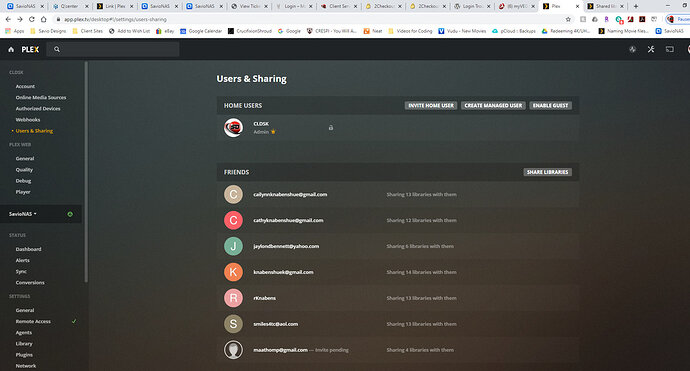Open the activity indicator icon
Image resolution: width=690 pixels, height=371 pixels.
[632, 49]
